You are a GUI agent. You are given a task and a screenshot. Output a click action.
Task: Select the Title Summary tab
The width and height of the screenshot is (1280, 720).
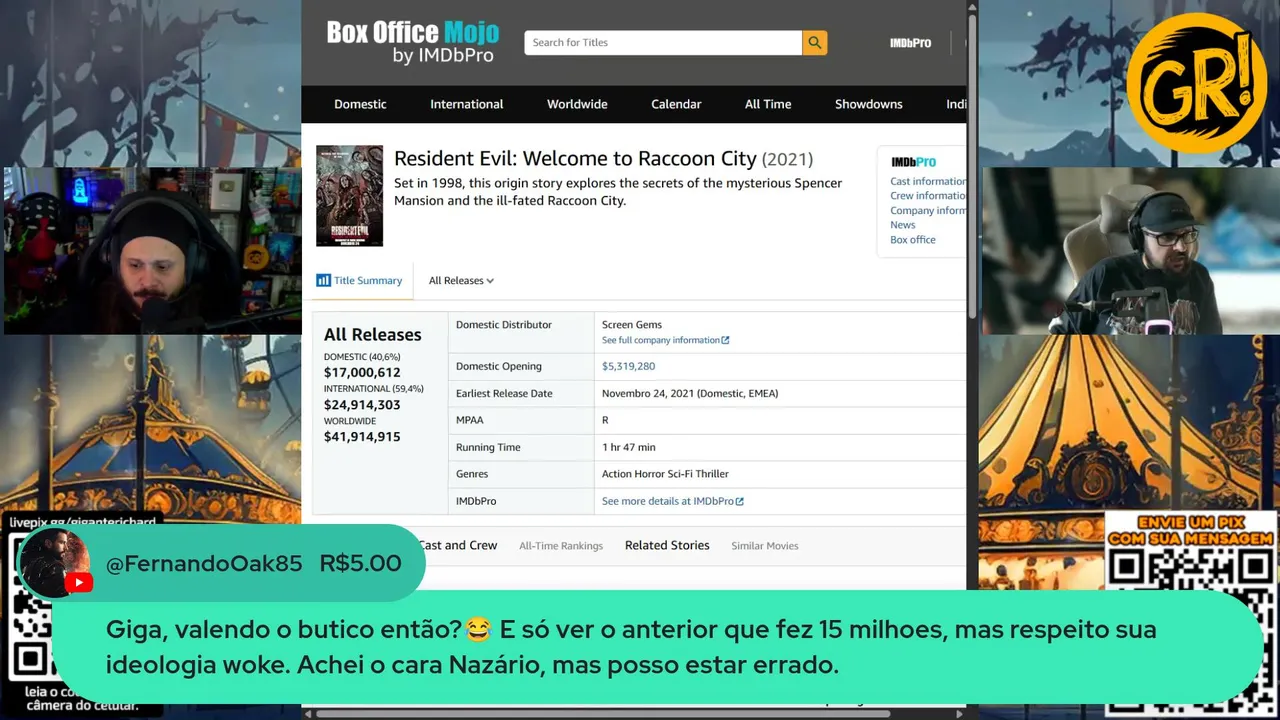click(x=359, y=281)
